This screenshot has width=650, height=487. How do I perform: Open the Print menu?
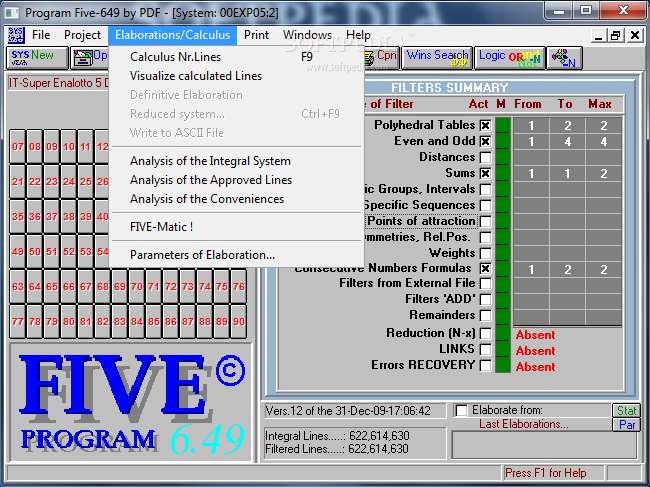point(256,35)
